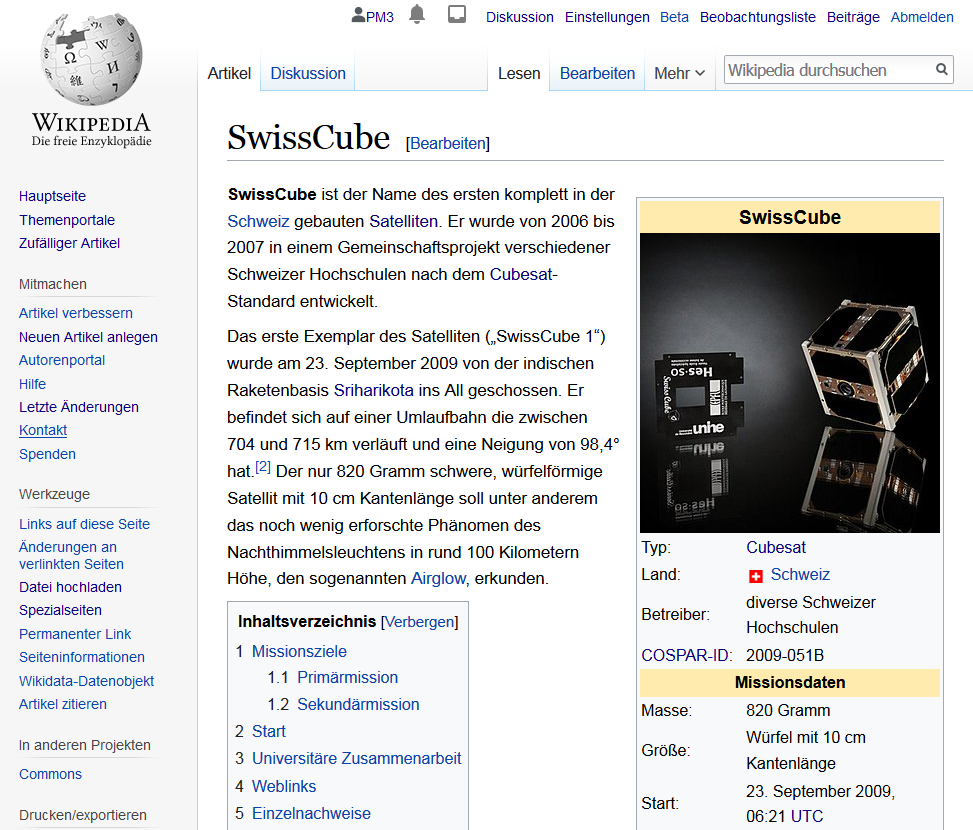Open the UTC link in the infobox
The image size is (973, 830).
[x=807, y=816]
